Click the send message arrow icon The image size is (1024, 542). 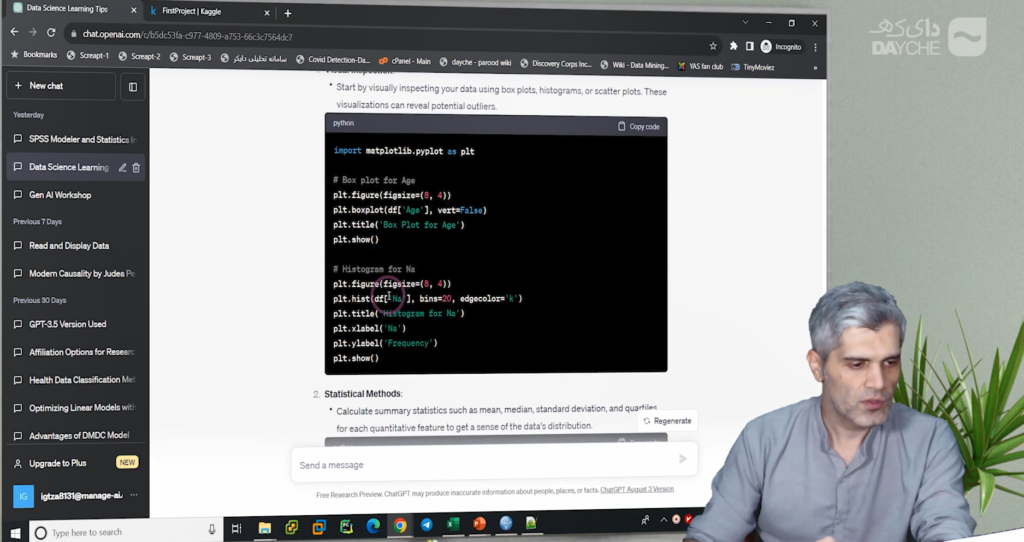click(x=683, y=459)
